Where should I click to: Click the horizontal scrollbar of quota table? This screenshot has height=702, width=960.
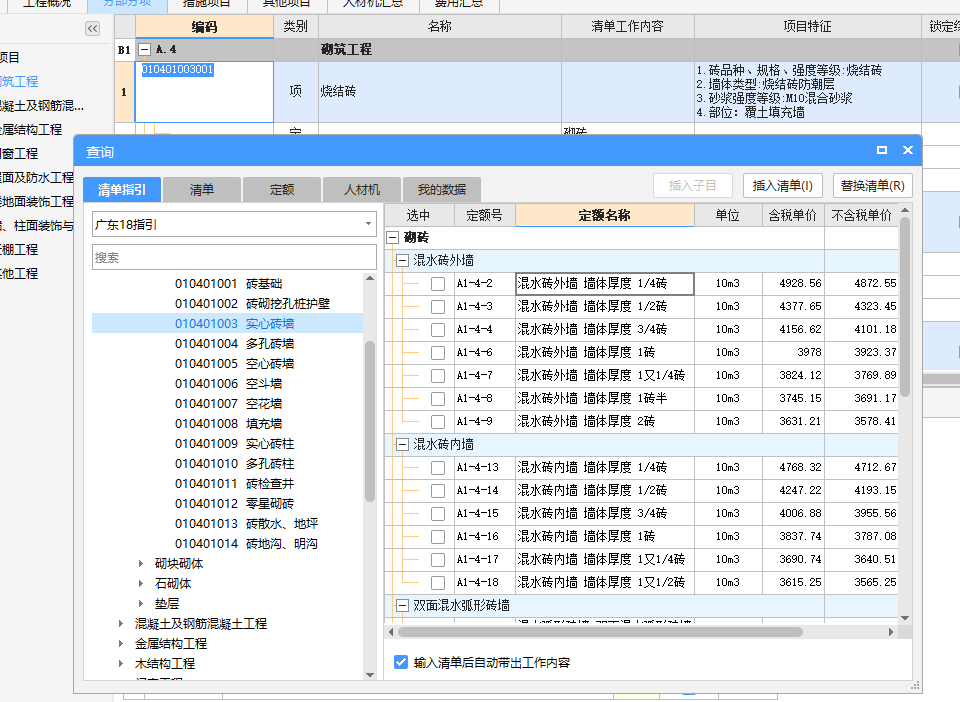click(x=600, y=632)
